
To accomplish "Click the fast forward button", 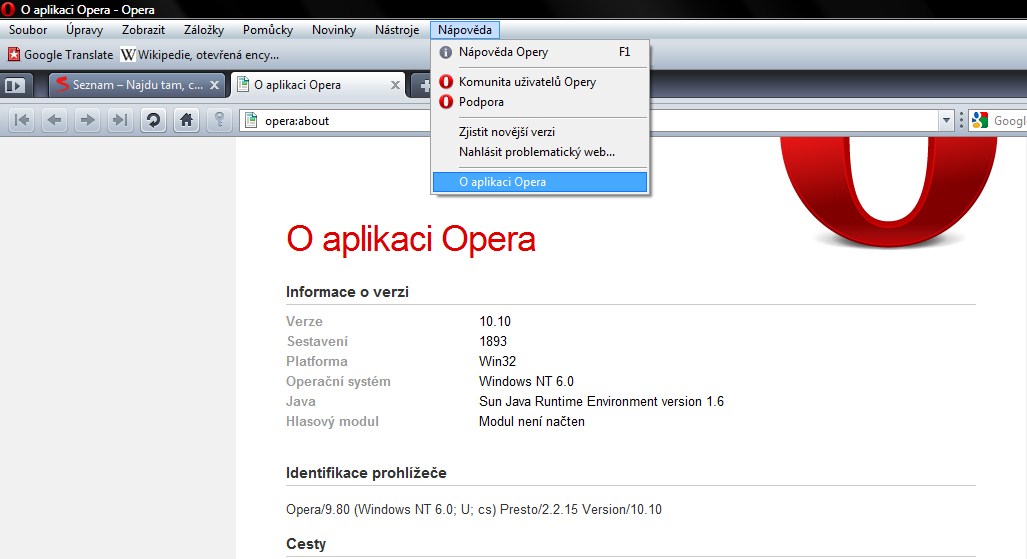I will (x=120, y=120).
